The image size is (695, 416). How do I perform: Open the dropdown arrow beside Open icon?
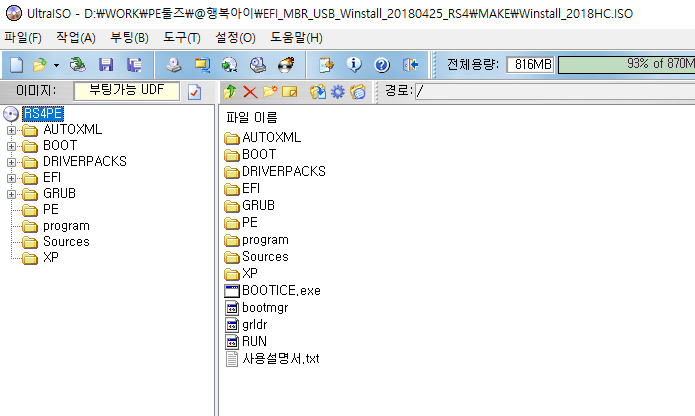[56, 66]
